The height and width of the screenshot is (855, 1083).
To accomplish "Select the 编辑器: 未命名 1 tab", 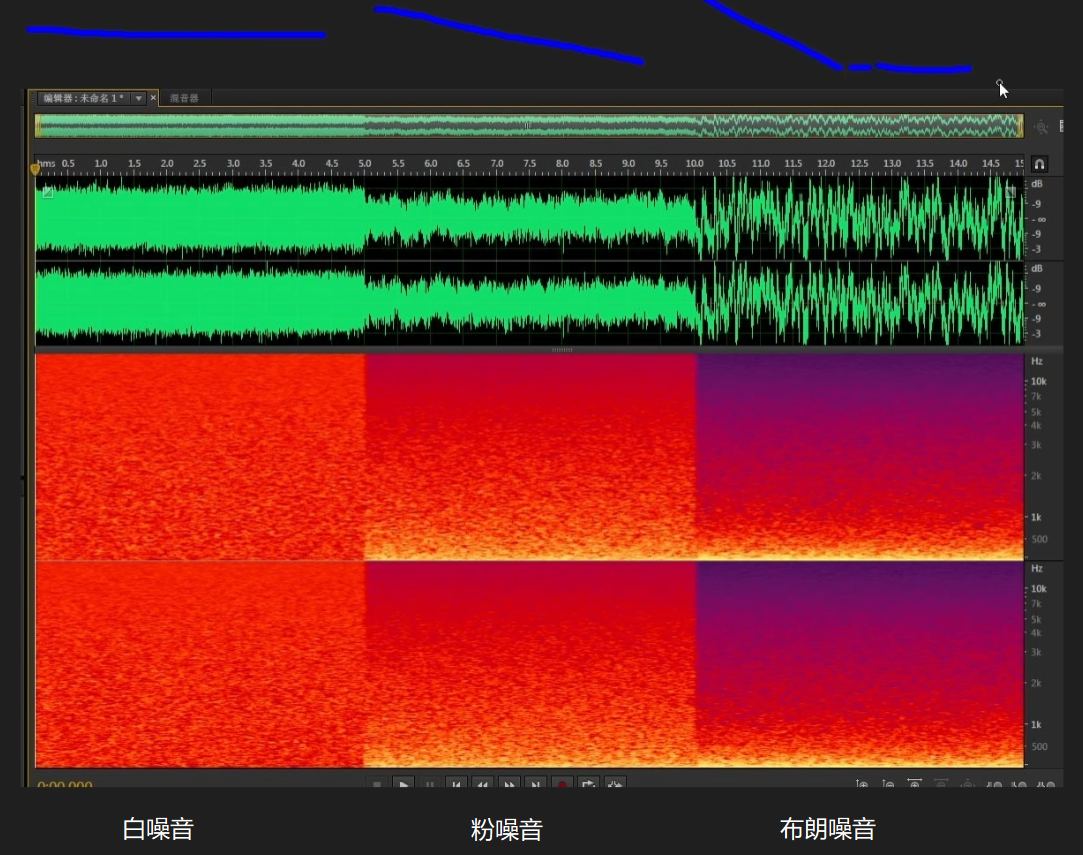I will tap(84, 98).
